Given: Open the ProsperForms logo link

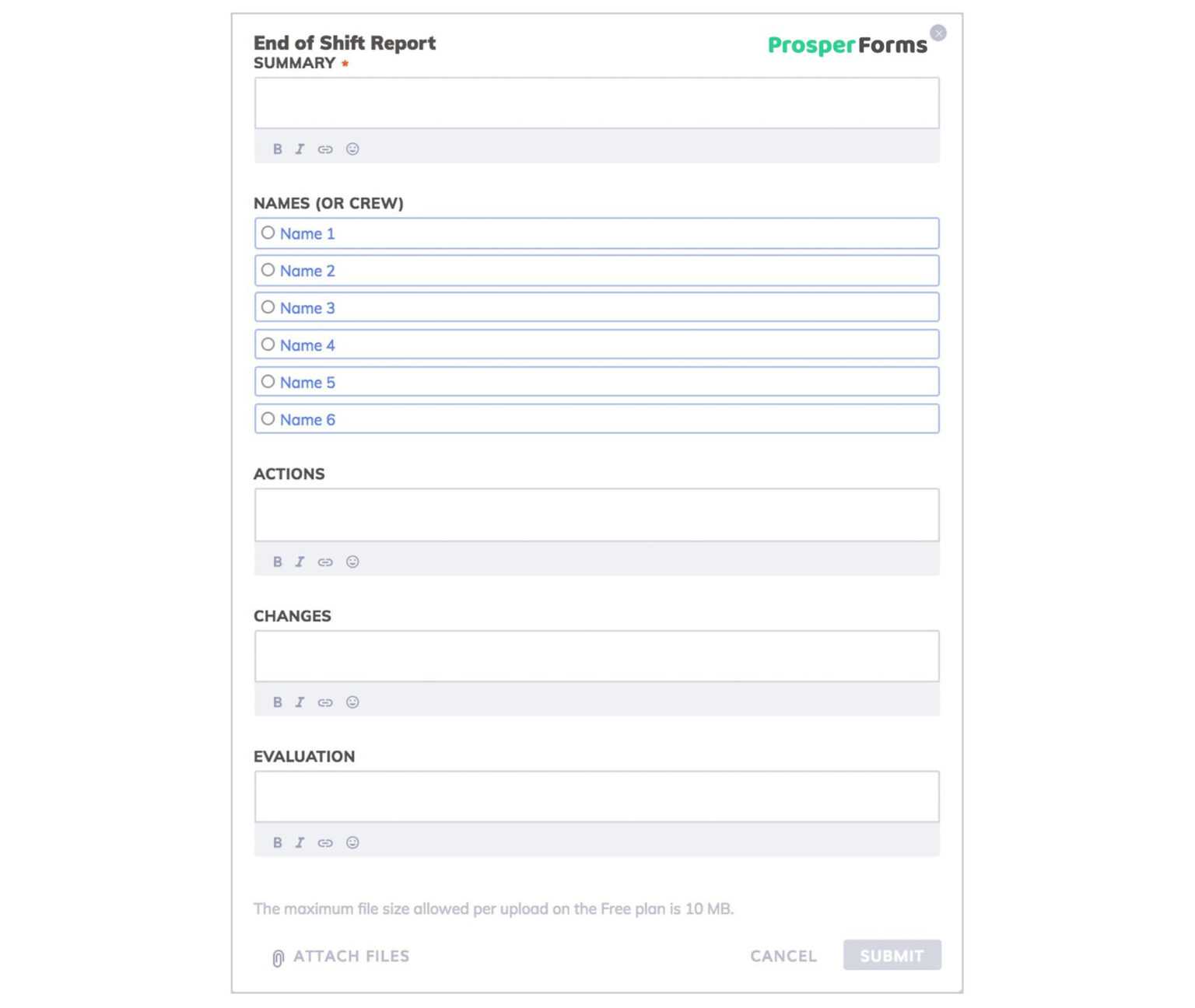Looking at the screenshot, I should click(x=846, y=45).
